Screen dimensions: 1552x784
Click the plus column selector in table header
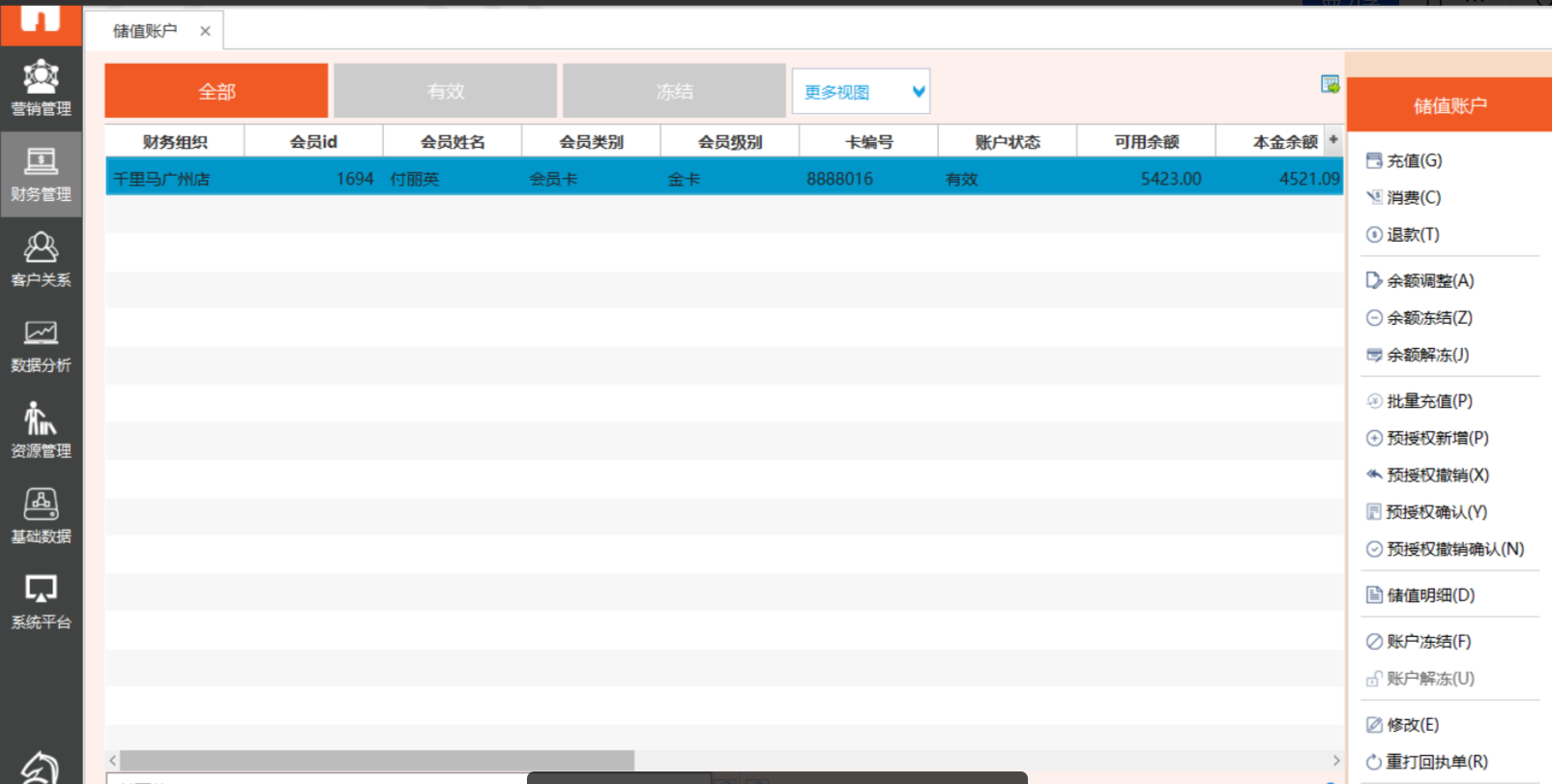(x=1333, y=140)
